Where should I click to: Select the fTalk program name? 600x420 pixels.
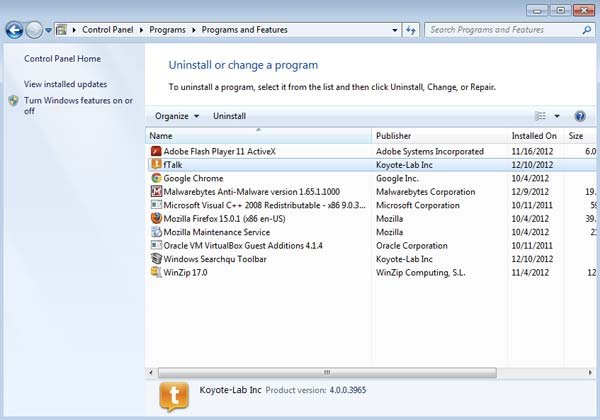[x=173, y=165]
